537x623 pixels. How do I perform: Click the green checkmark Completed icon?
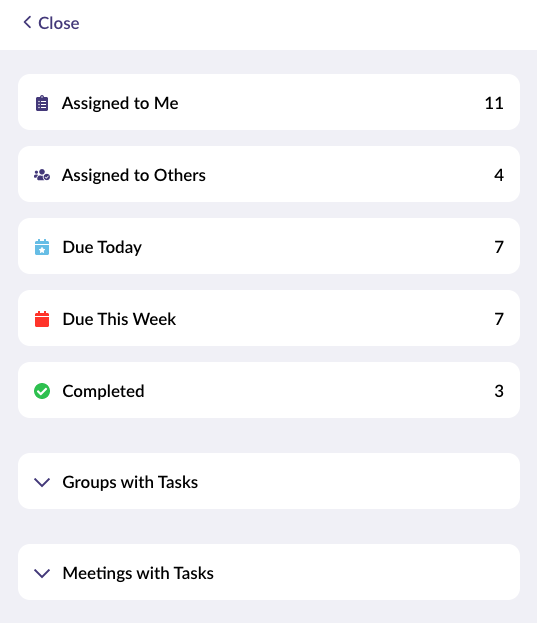42,391
